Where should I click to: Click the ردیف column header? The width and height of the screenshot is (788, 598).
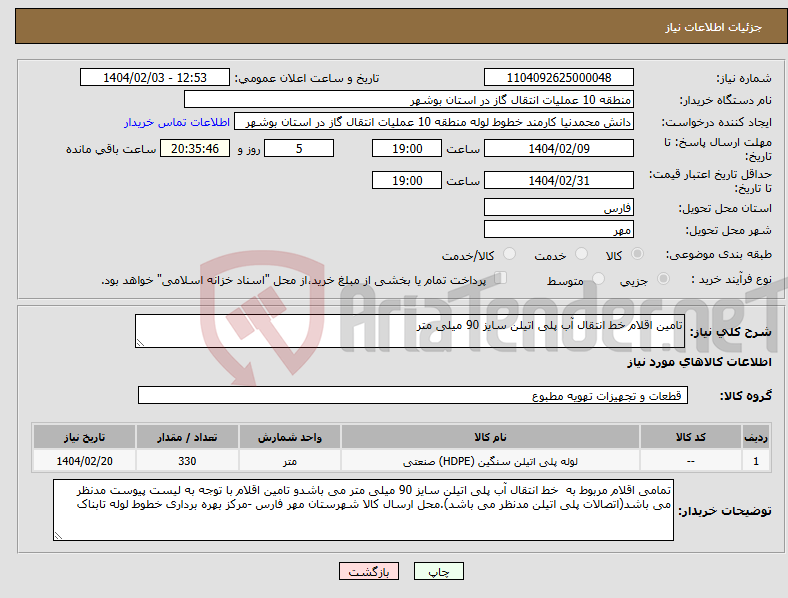coord(756,437)
